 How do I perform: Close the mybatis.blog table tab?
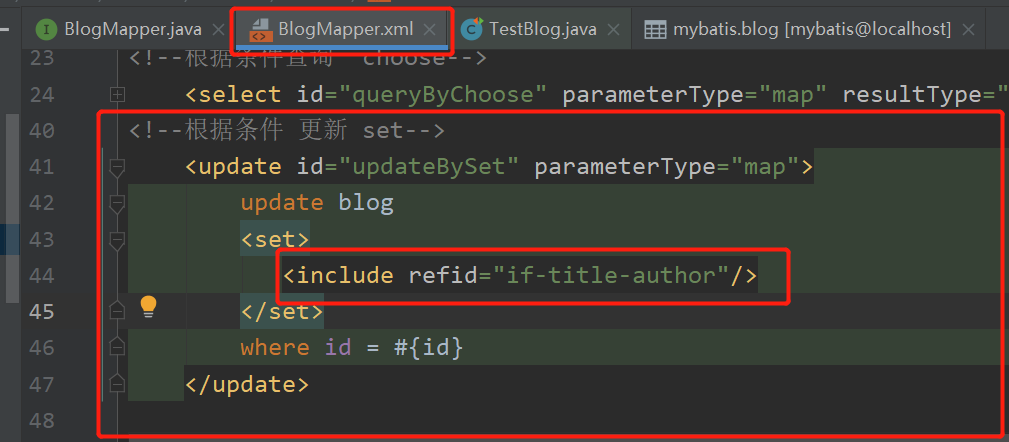click(x=968, y=29)
